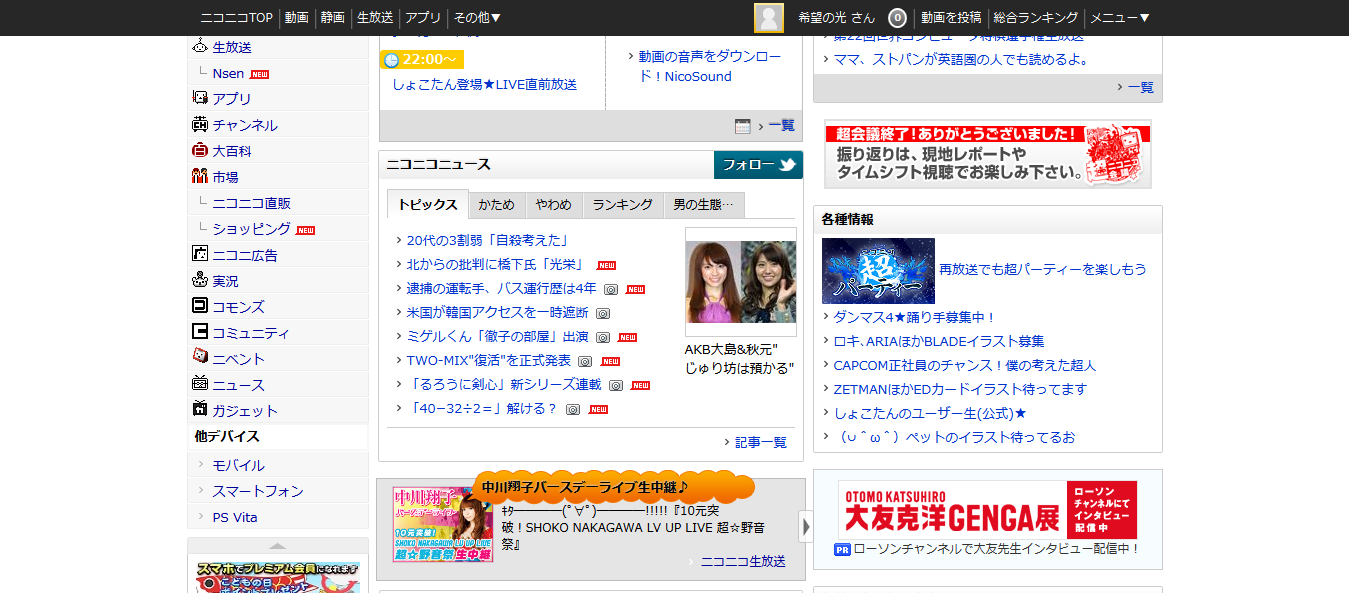Click the チャンネル sidebar icon
Screen dimensions: 1349x593
200,124
